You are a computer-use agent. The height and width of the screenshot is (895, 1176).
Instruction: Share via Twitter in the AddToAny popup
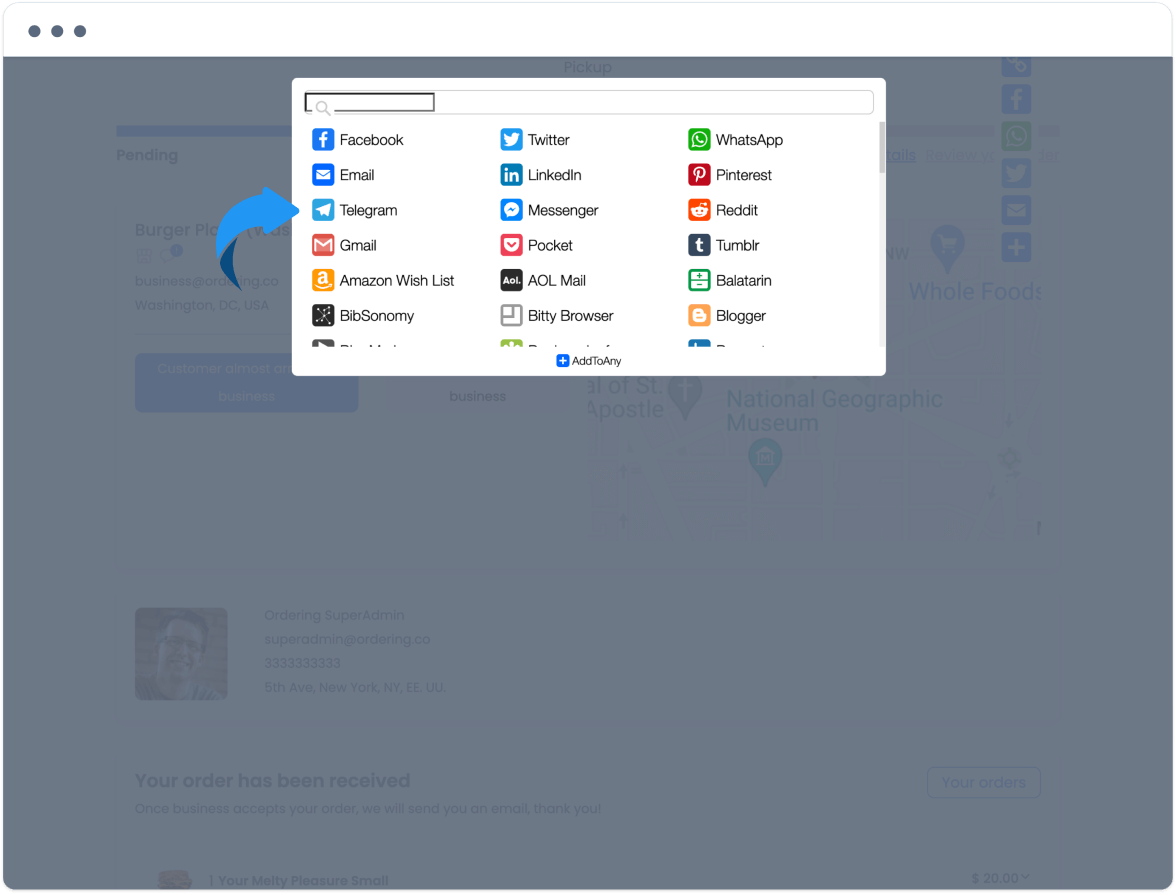(x=535, y=140)
